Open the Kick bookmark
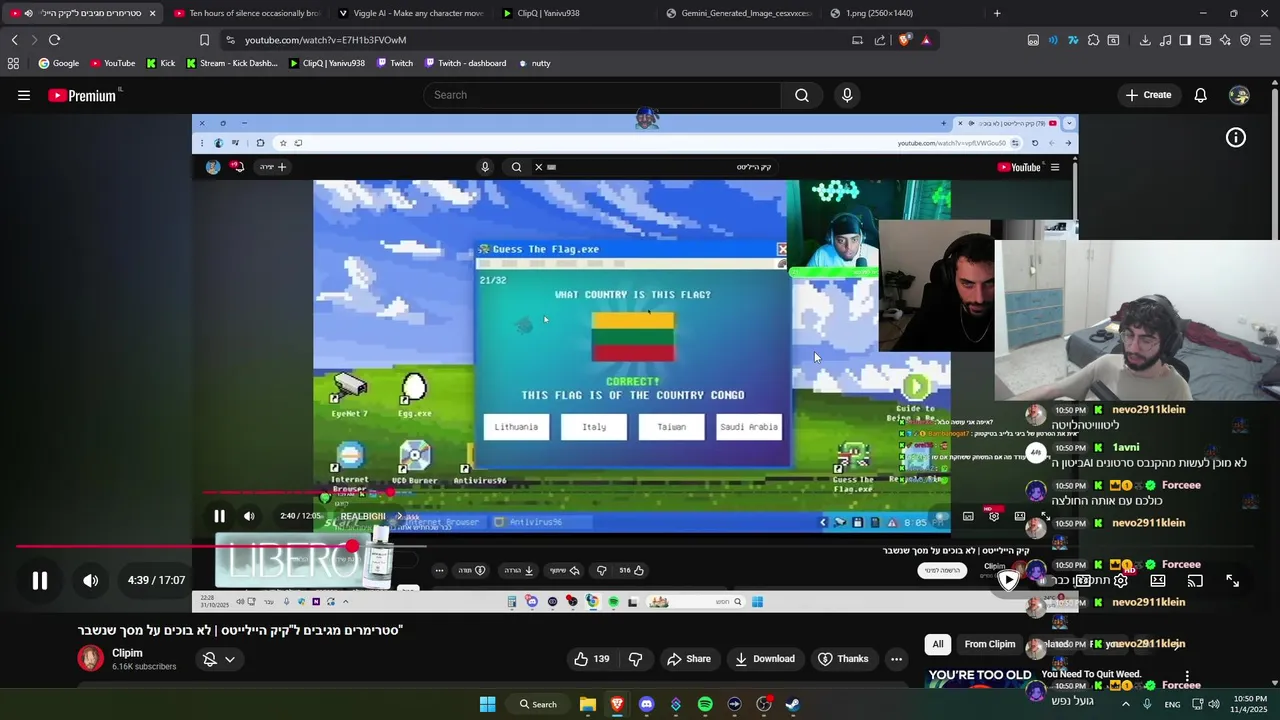Screen dimensions: 1280x720 point(161,63)
